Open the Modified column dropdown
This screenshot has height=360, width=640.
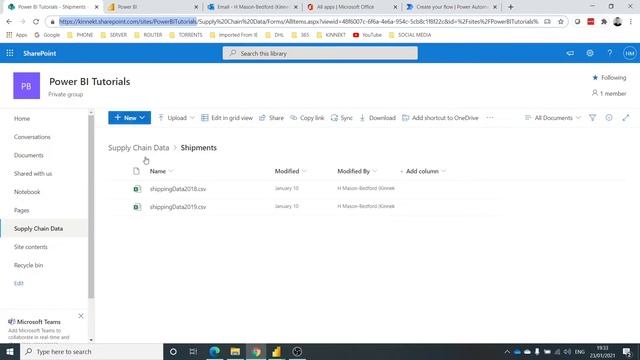(304, 171)
